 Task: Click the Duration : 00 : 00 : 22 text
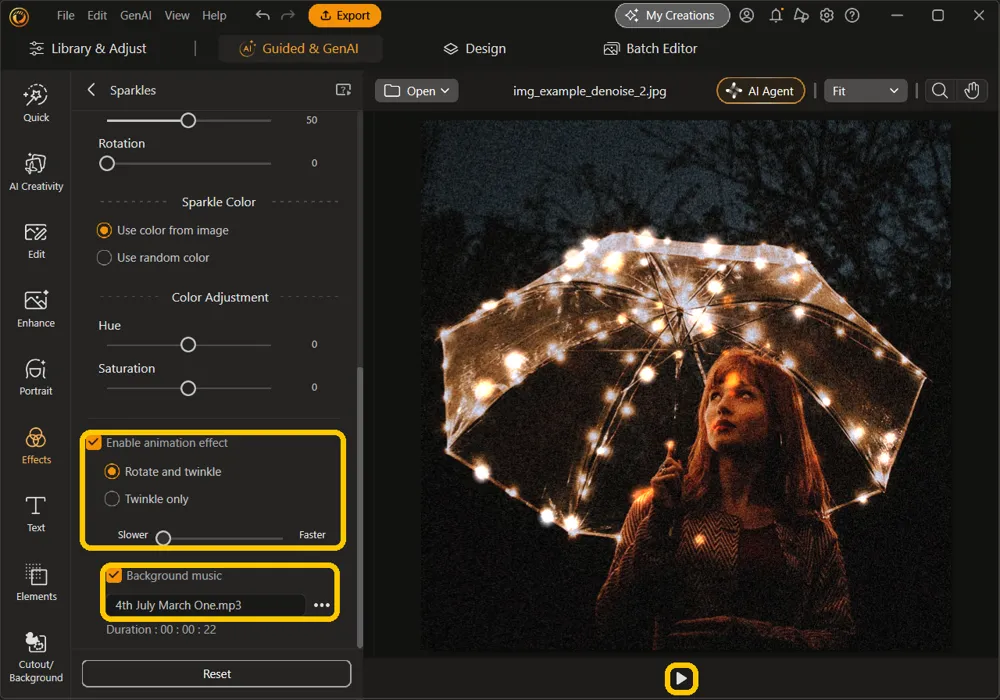pyautogui.click(x=161, y=629)
